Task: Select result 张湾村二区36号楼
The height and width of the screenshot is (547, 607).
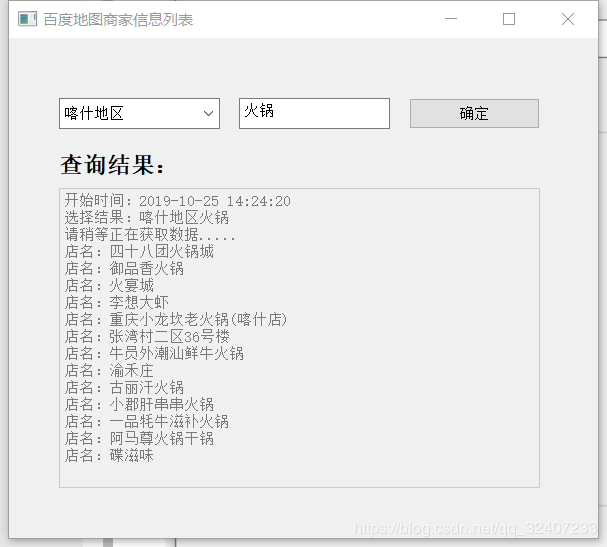Action: click(x=147, y=337)
